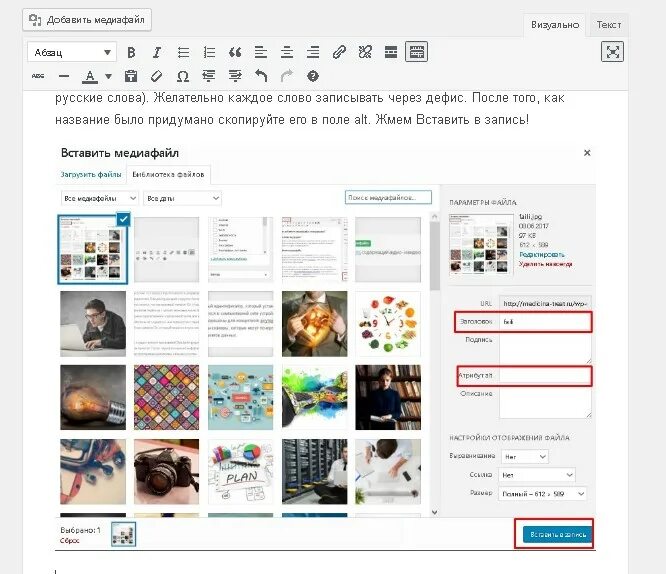The width and height of the screenshot is (666, 574).
Task: Click the media search field
Action: [x=388, y=197]
